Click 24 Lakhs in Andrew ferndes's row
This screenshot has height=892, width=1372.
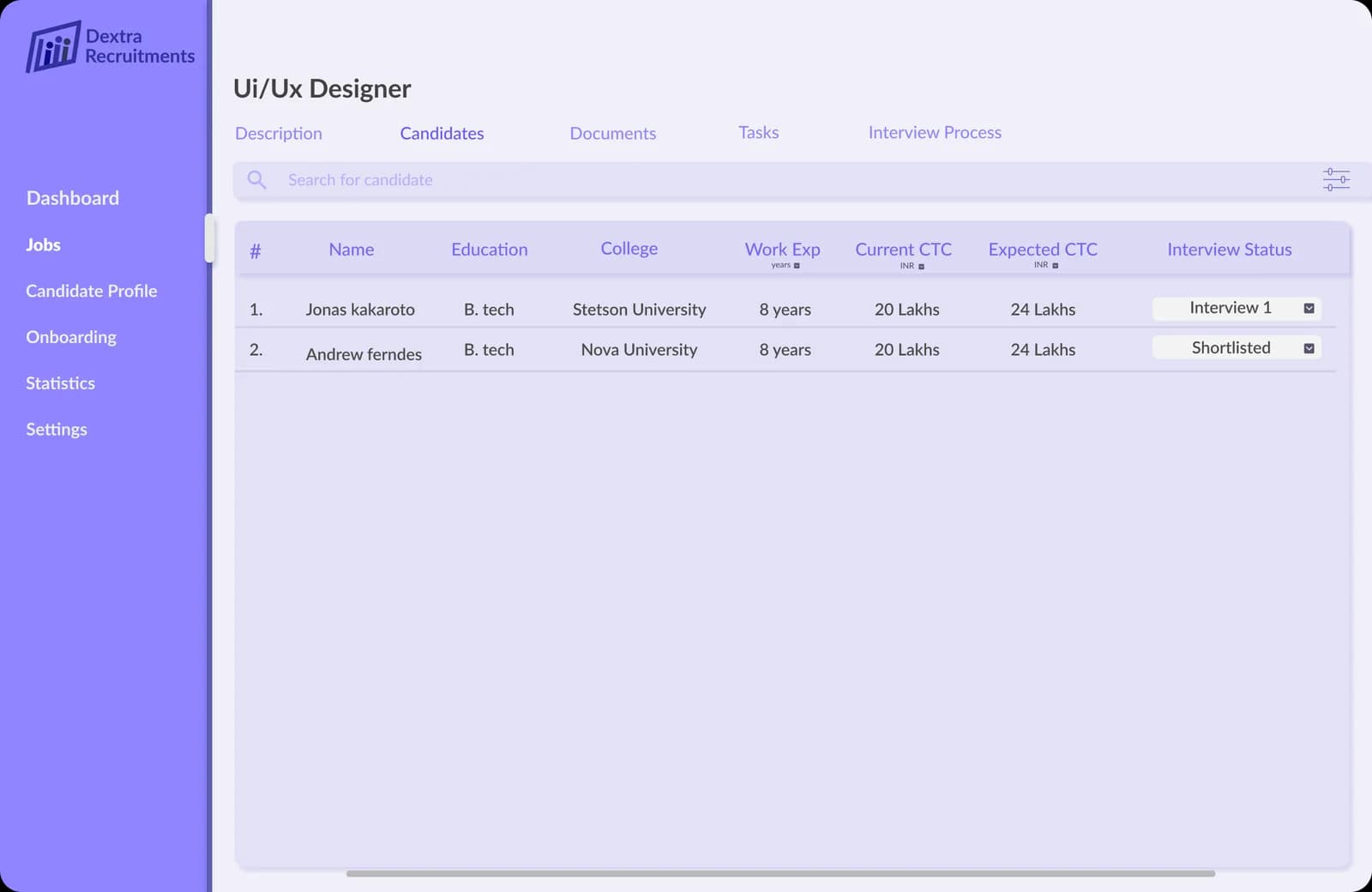point(1043,350)
